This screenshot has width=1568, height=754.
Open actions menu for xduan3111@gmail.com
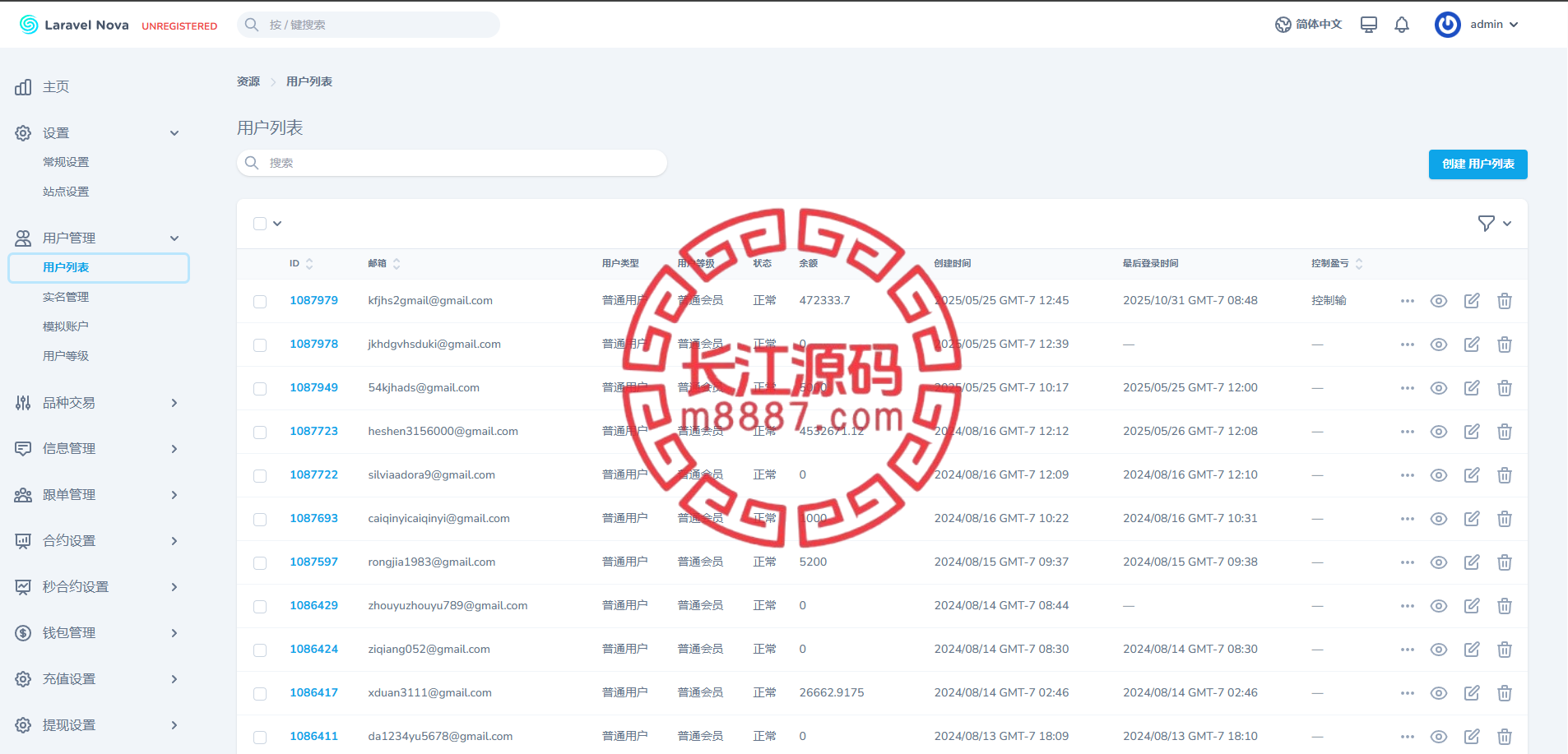[x=1408, y=693]
